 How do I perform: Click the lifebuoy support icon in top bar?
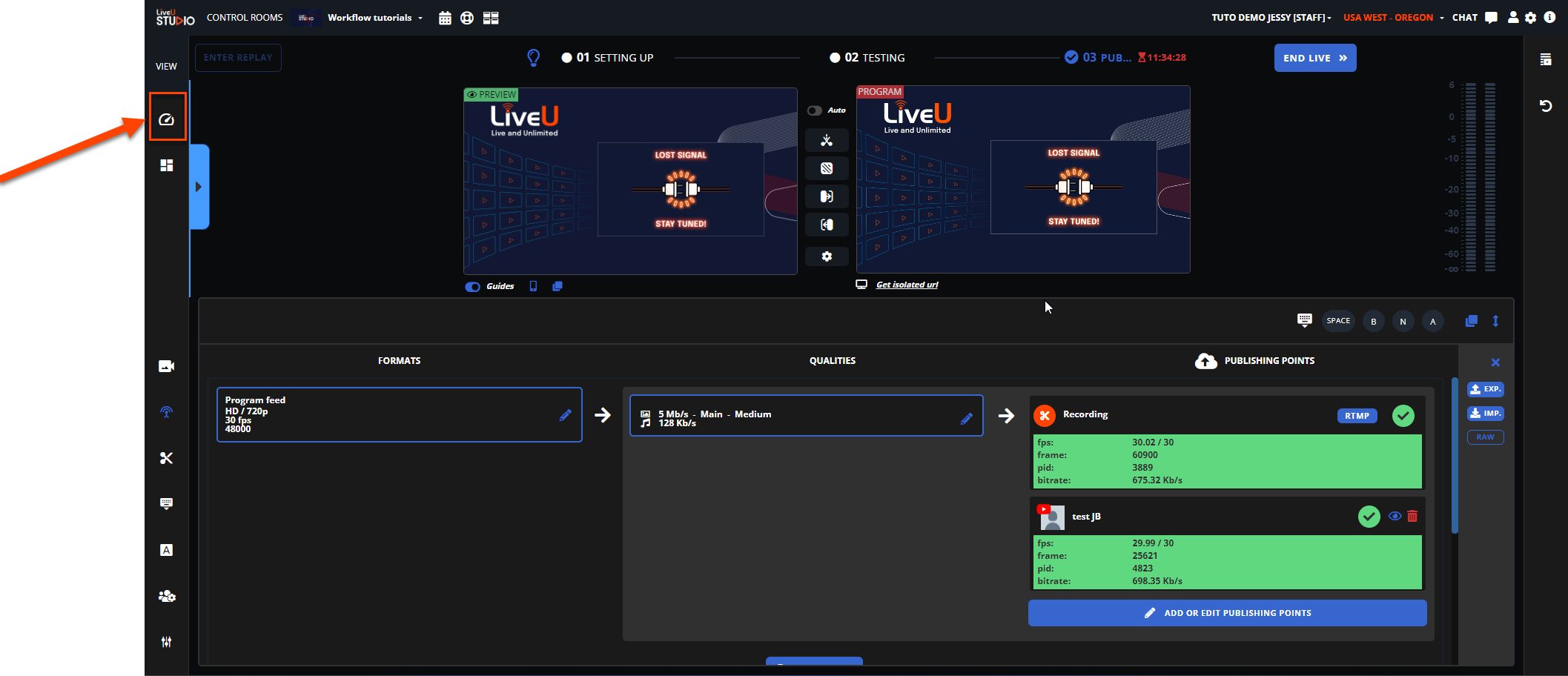point(467,18)
